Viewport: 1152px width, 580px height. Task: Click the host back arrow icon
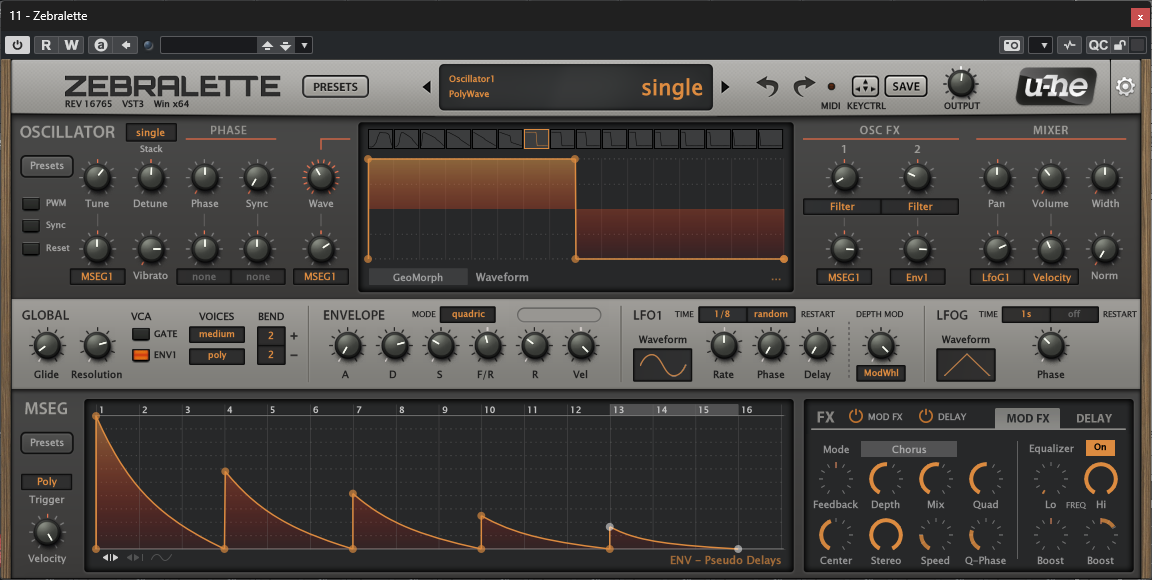[x=126, y=45]
